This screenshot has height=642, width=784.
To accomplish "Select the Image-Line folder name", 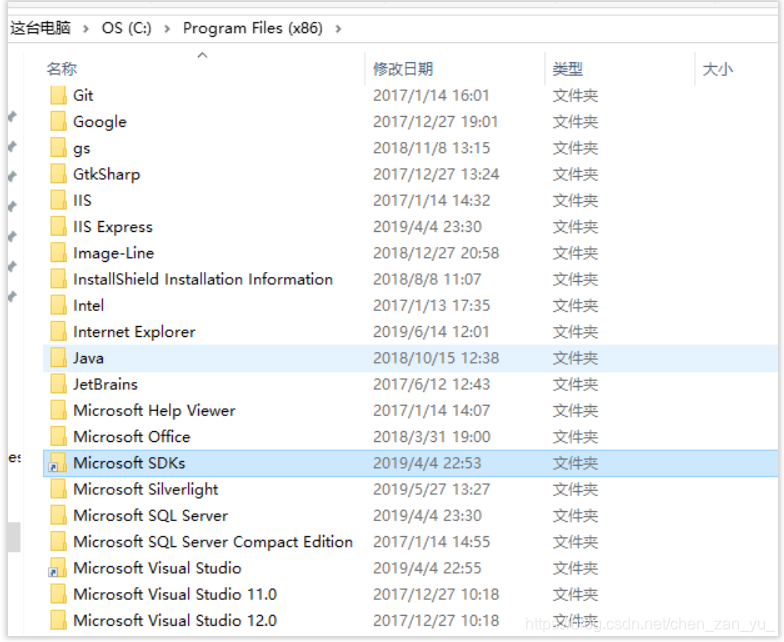I will [x=114, y=253].
